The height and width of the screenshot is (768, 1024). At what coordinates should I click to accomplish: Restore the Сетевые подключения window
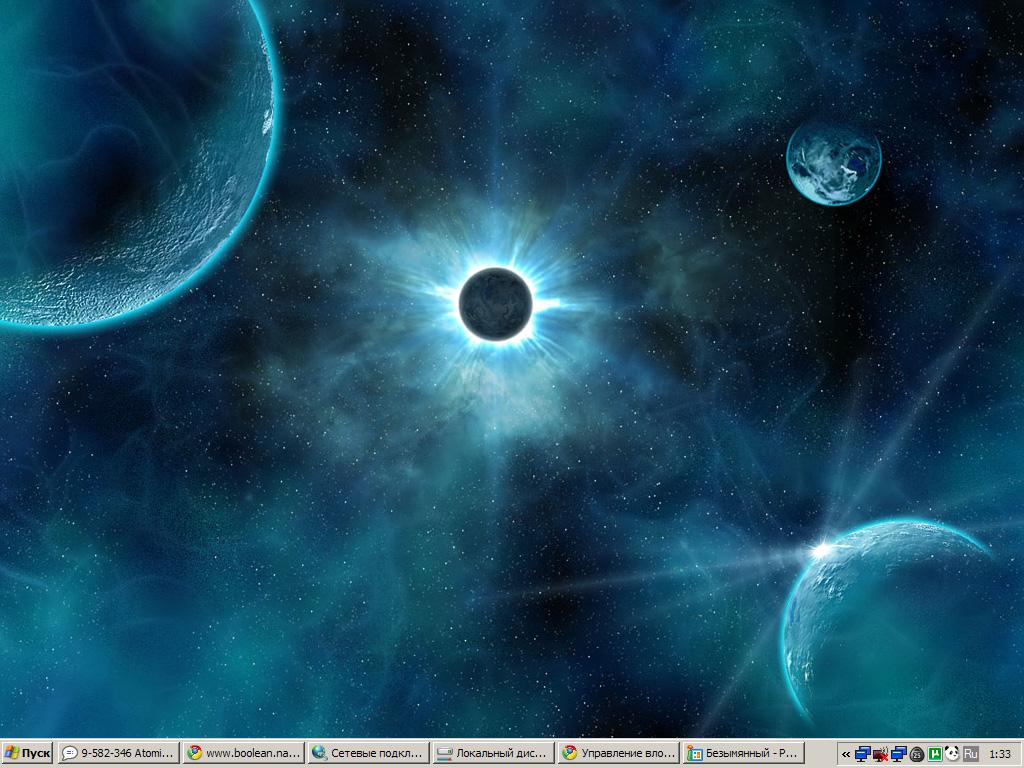368,753
